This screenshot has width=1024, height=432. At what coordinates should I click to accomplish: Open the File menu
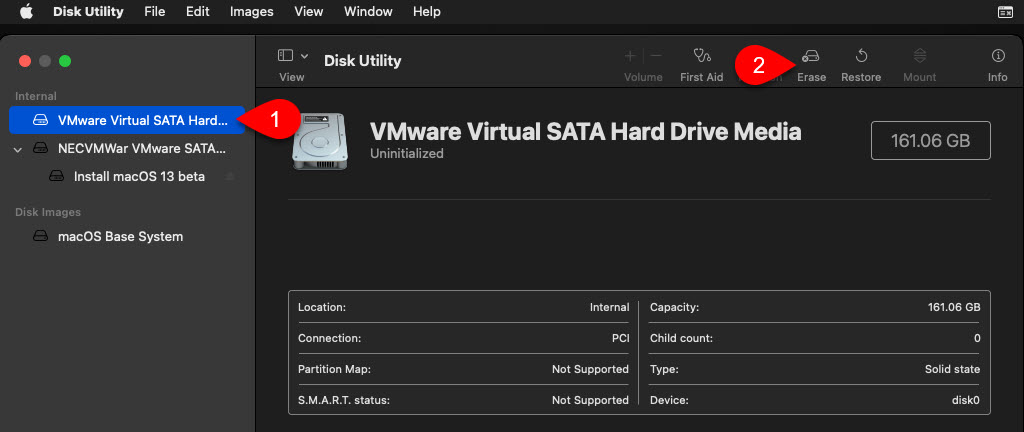[x=155, y=12]
